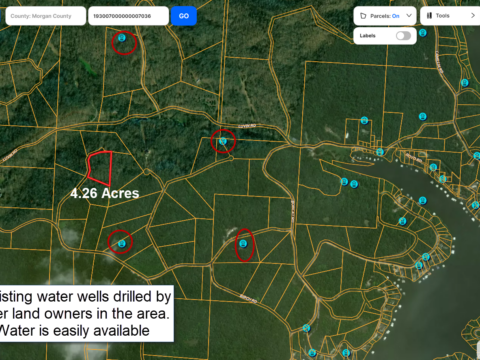The height and width of the screenshot is (360, 480).
Task: Click the well marker inside the red oval
Action: tap(243, 244)
